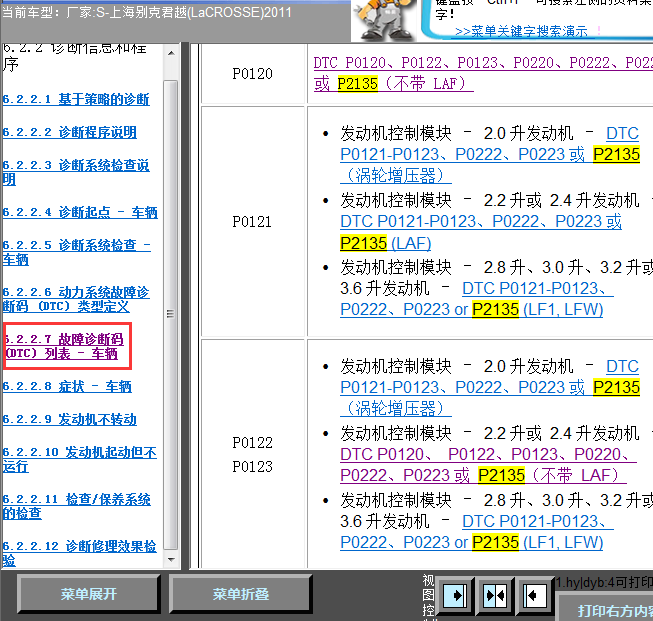Click the right-arrow view control icon
This screenshot has width=653, height=621.
click(455, 595)
